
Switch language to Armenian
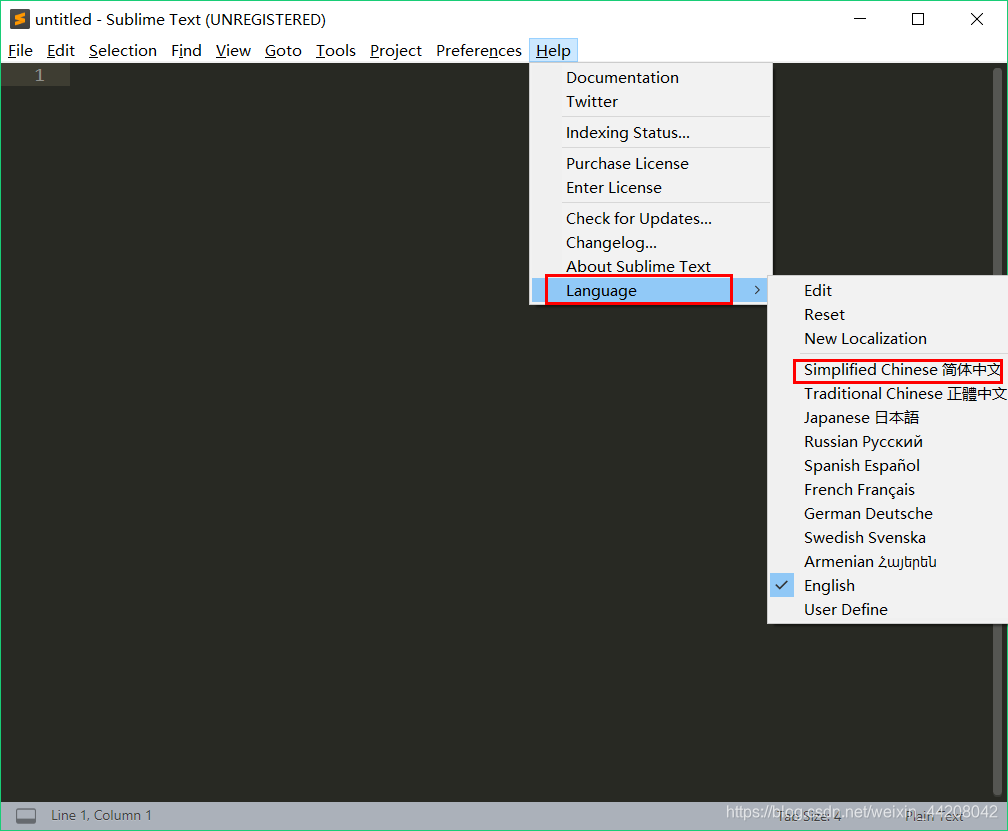[888, 562]
